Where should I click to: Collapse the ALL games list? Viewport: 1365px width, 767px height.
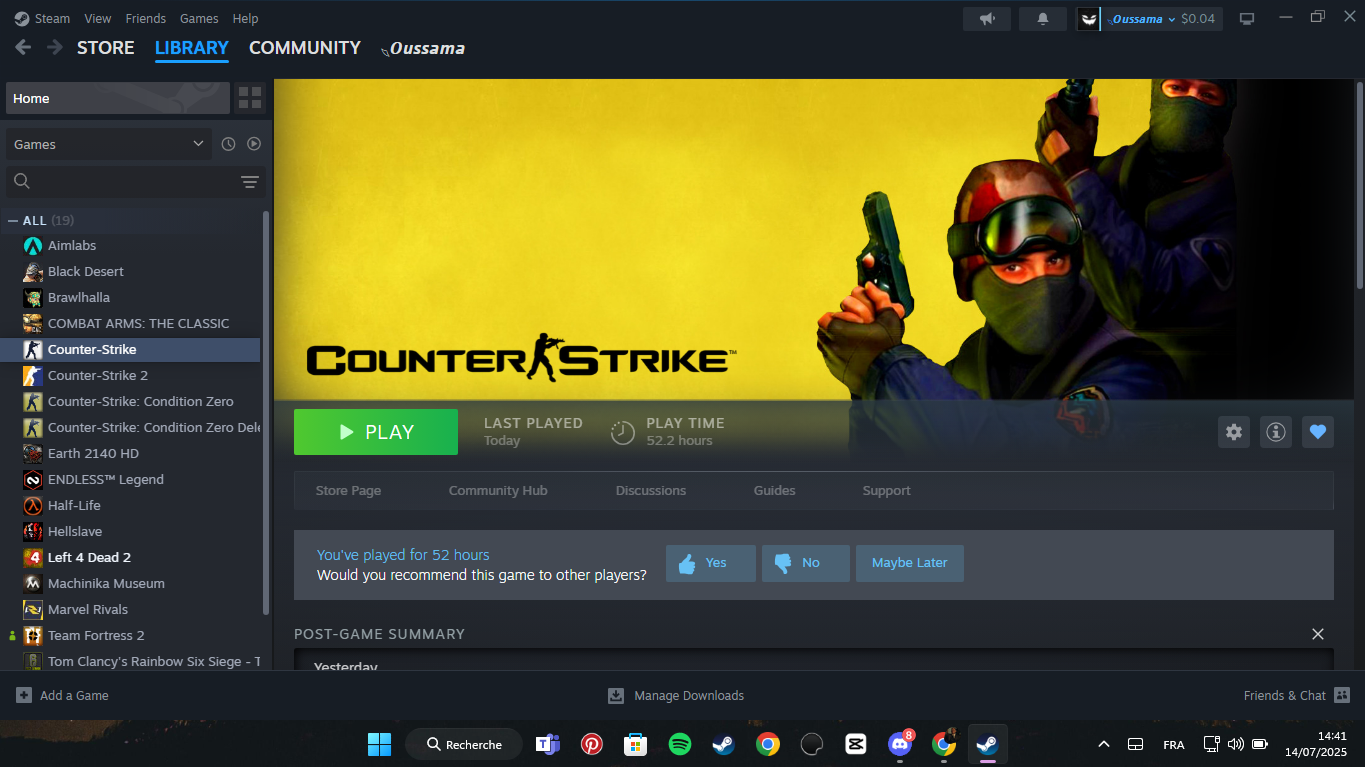click(13, 220)
